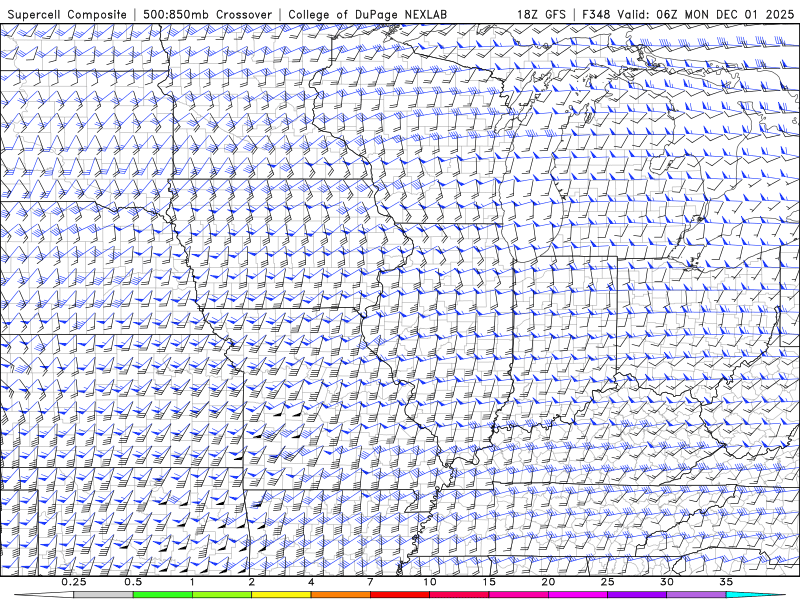Click 'College of DuPage NEXLAB' header text
Image resolution: width=800 pixels, height=600 pixels.
367,14
